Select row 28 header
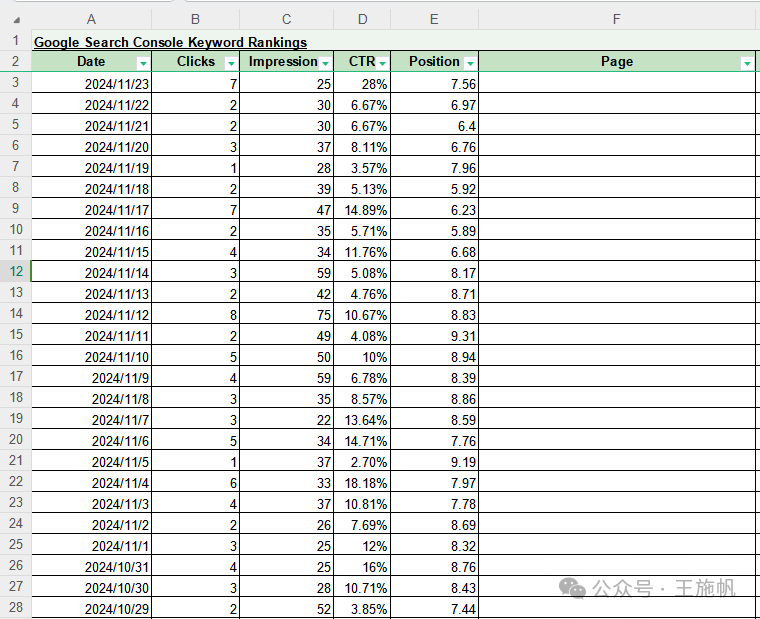 (16, 607)
